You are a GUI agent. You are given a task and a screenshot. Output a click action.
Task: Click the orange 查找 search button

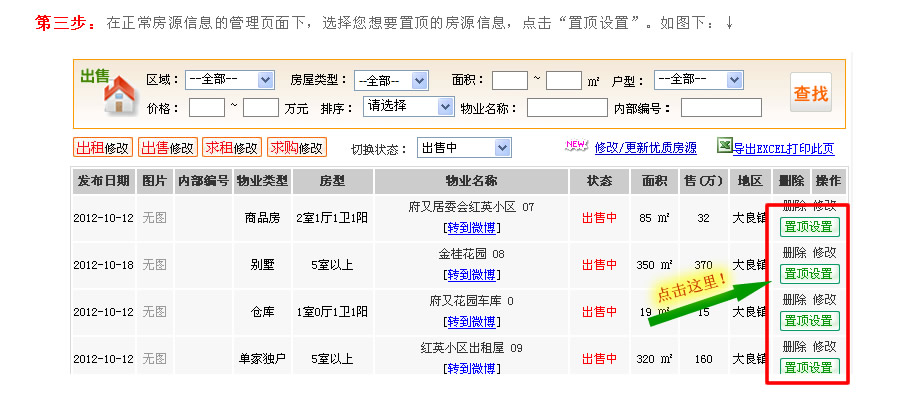(810, 92)
